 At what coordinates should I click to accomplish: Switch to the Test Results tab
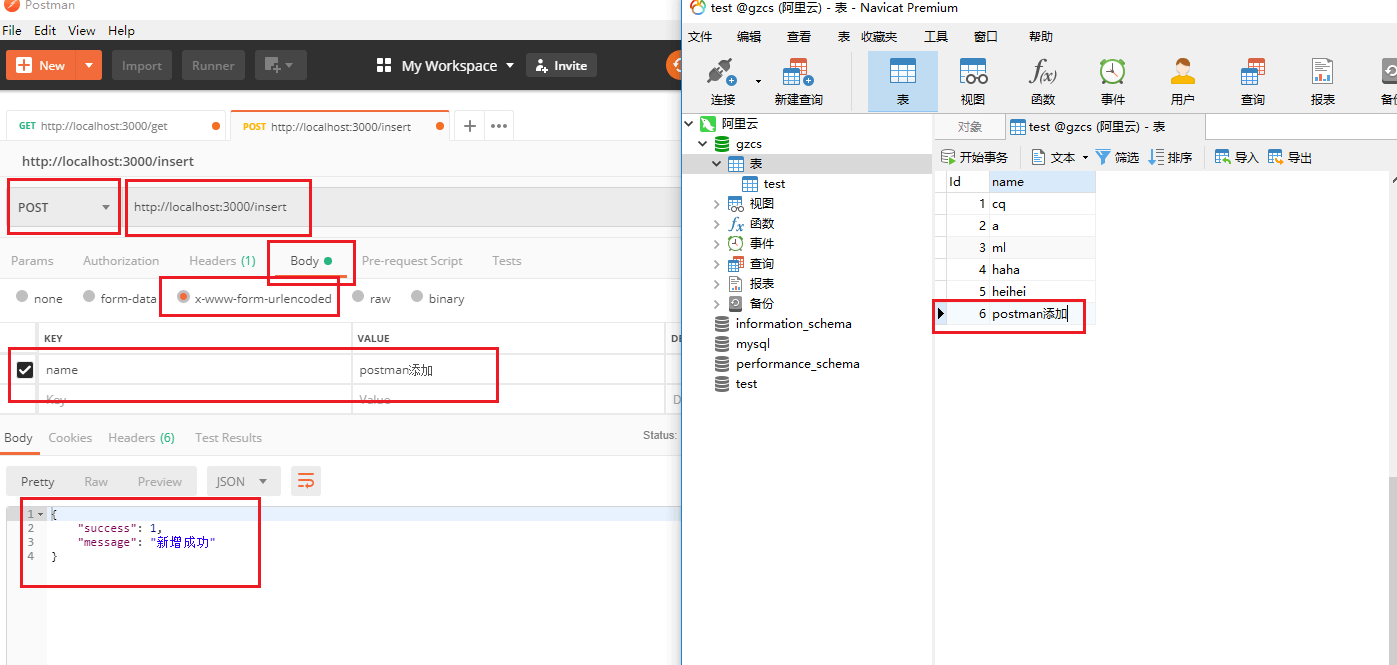click(x=228, y=438)
